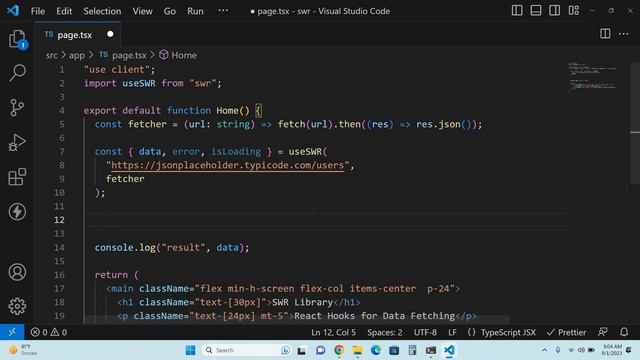The image size is (640, 360).
Task: Open the Edit menu
Action: pyautogui.click(x=64, y=11)
